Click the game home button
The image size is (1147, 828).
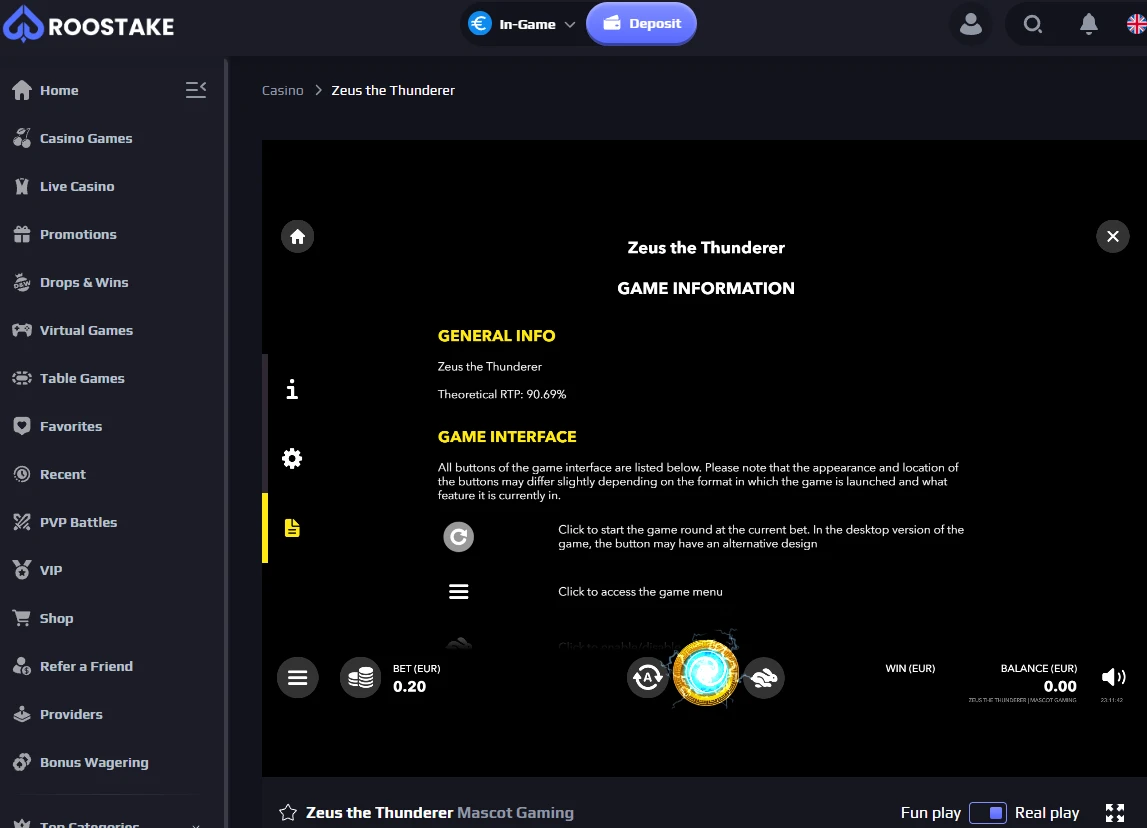point(298,236)
